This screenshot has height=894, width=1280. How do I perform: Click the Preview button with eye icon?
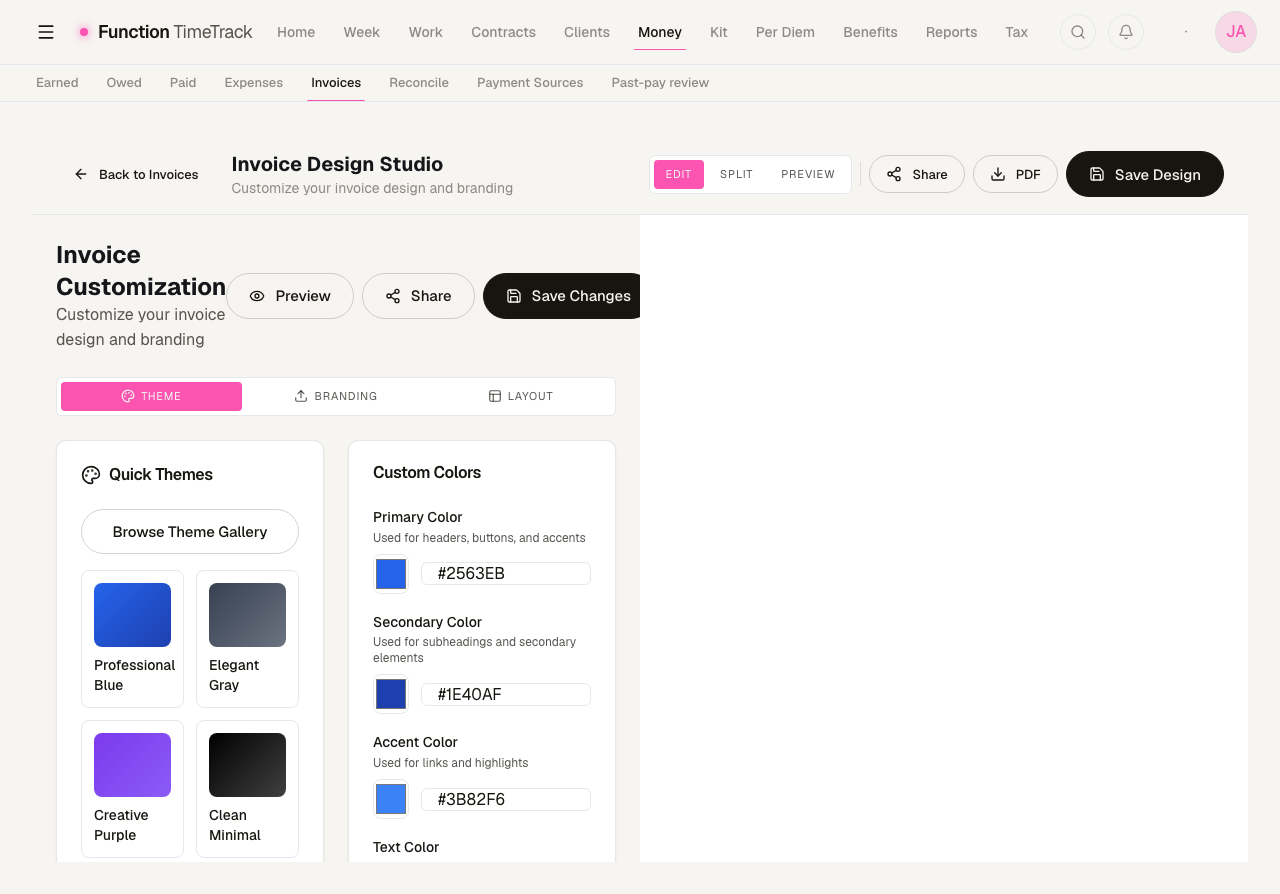[x=290, y=296]
